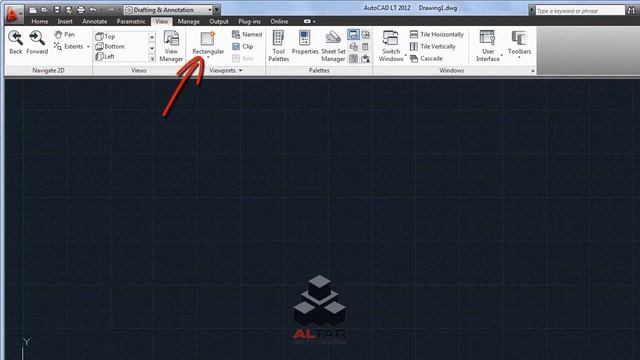
Task: Switch to the Plug-ins ribbon tab
Action: tap(249, 21)
